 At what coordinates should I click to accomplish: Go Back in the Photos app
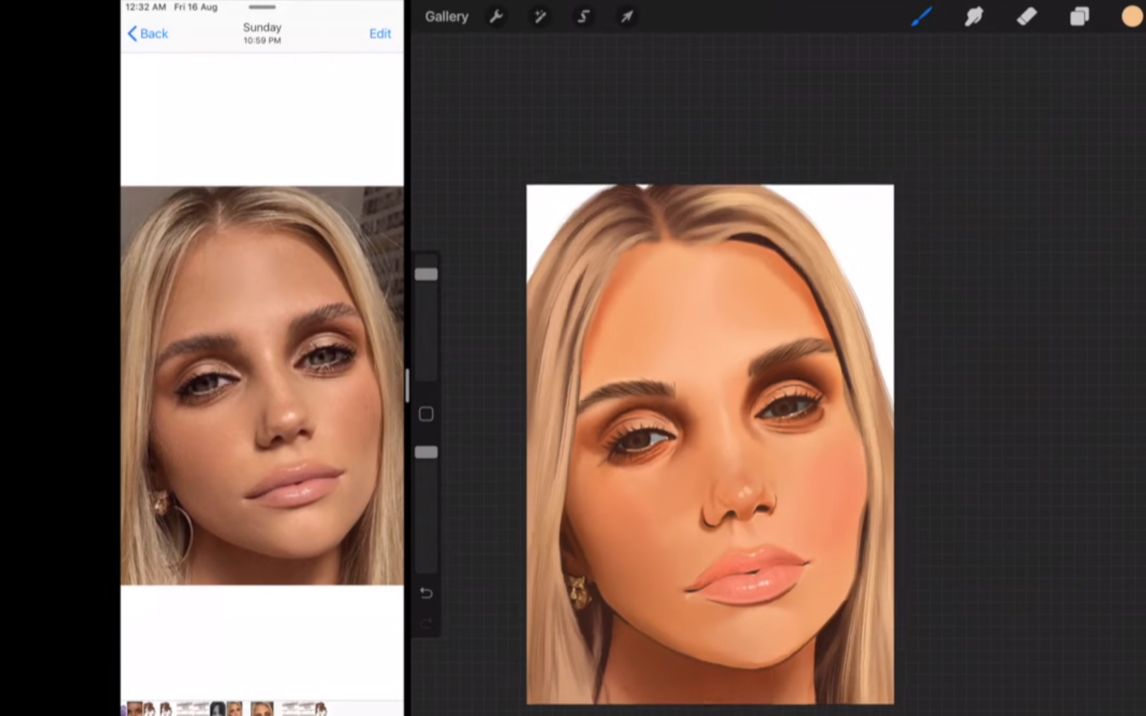coord(148,34)
